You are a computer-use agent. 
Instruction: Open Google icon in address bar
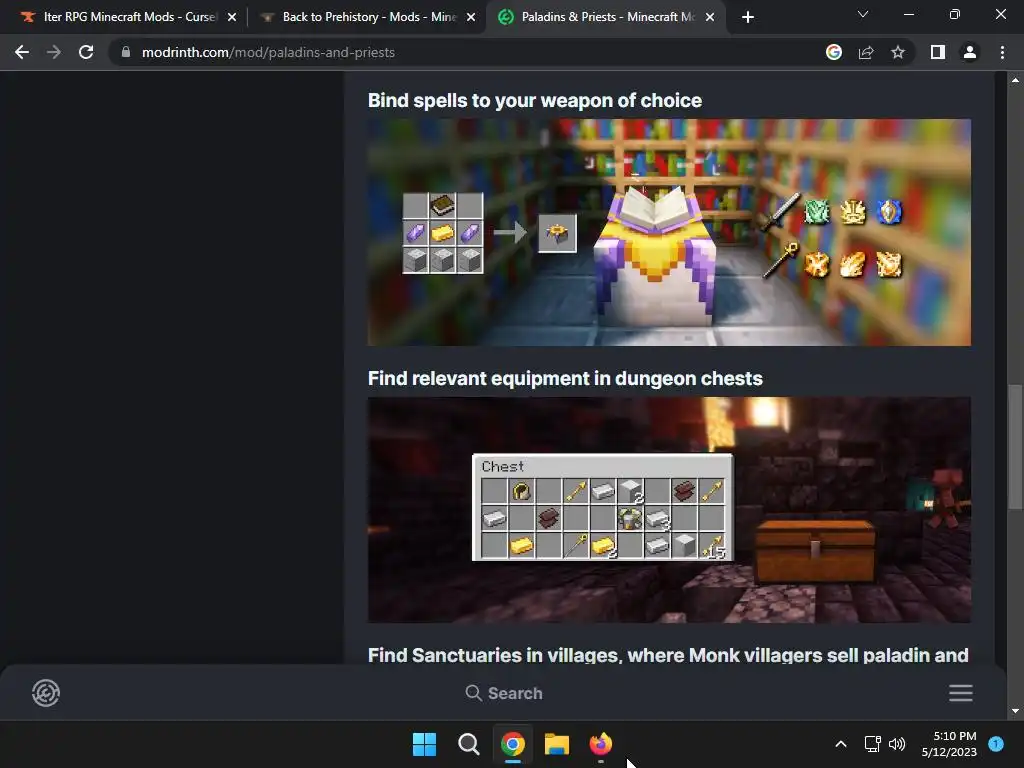(x=834, y=52)
